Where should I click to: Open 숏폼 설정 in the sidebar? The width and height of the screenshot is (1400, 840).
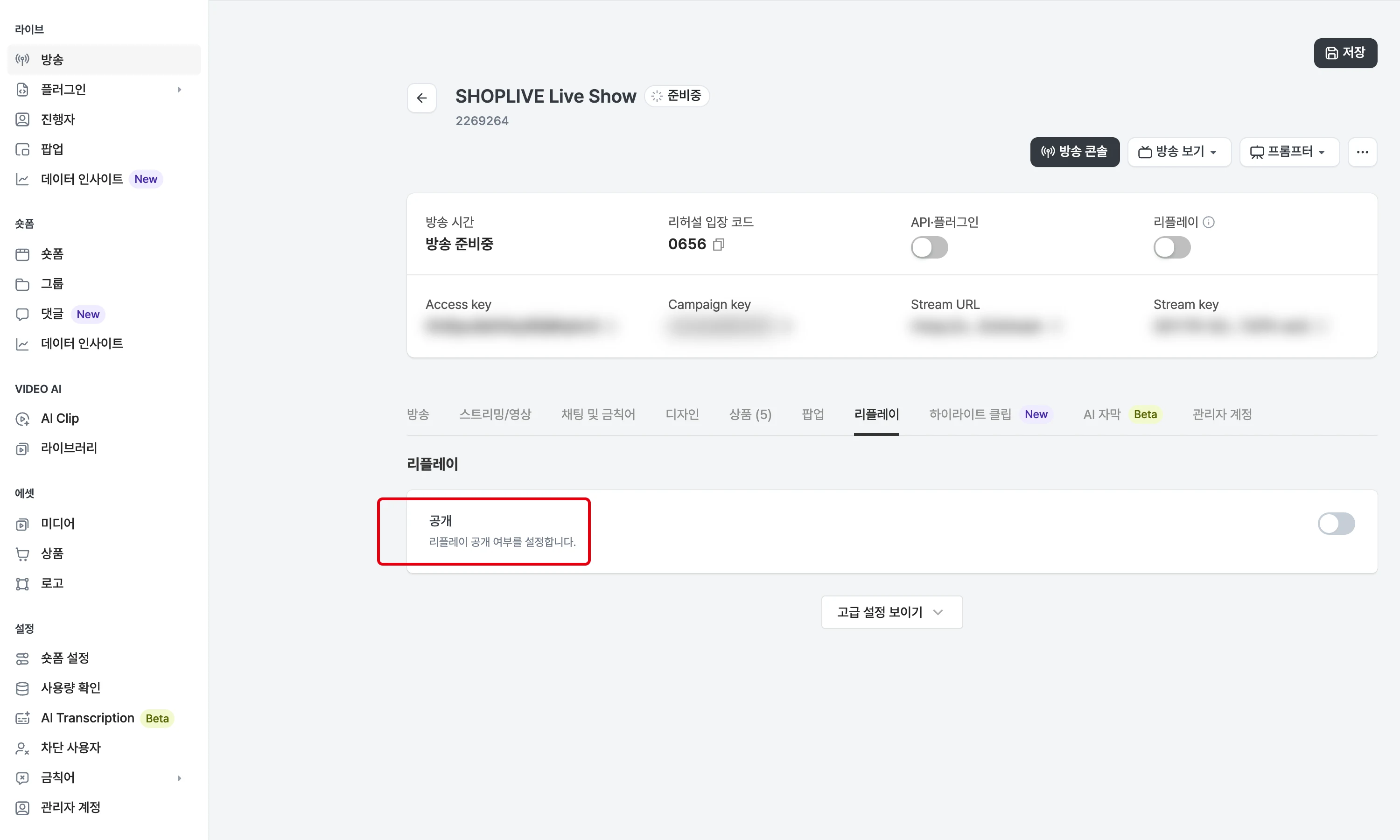(x=104, y=658)
